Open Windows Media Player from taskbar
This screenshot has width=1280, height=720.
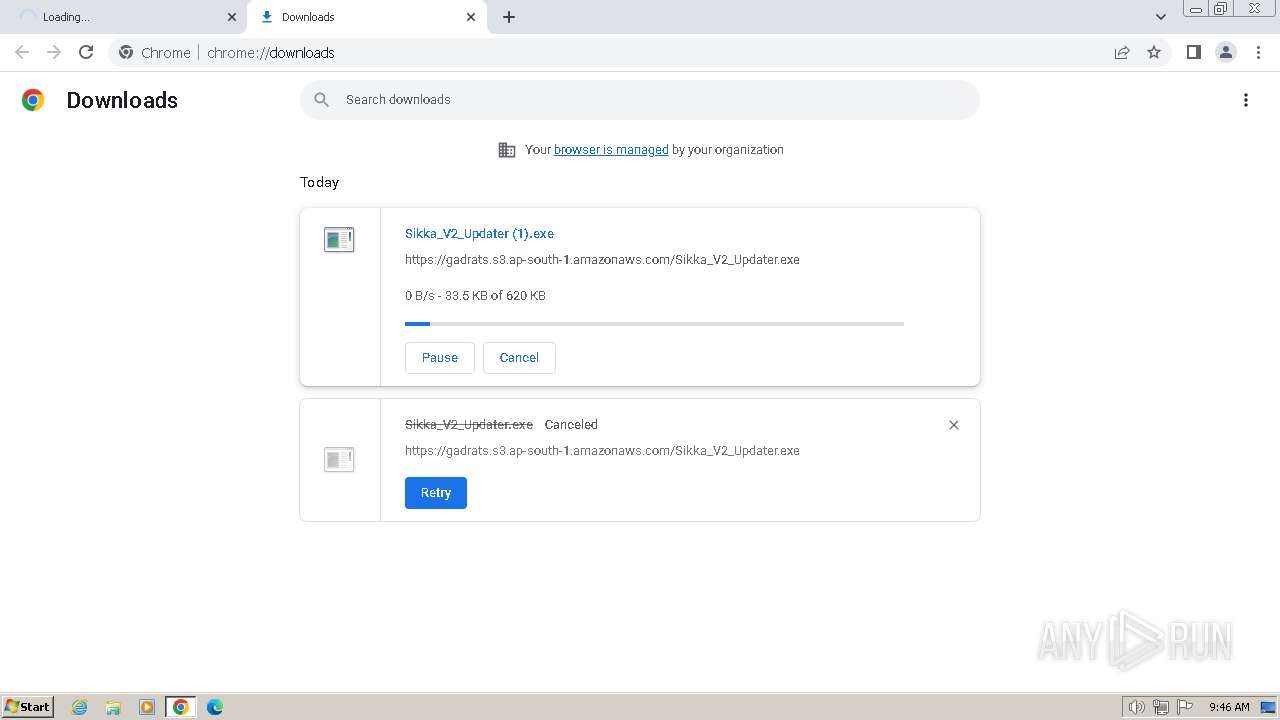click(147, 707)
